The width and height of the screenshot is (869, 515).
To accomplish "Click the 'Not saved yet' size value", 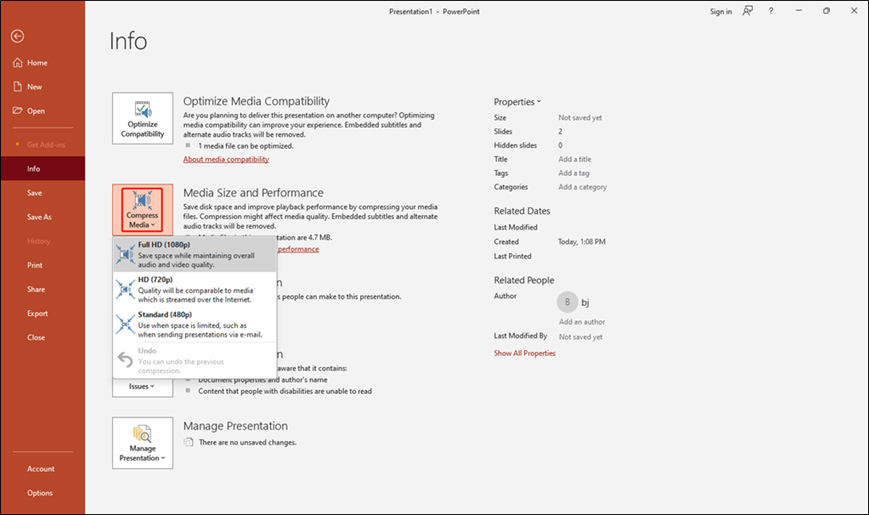I will (580, 118).
